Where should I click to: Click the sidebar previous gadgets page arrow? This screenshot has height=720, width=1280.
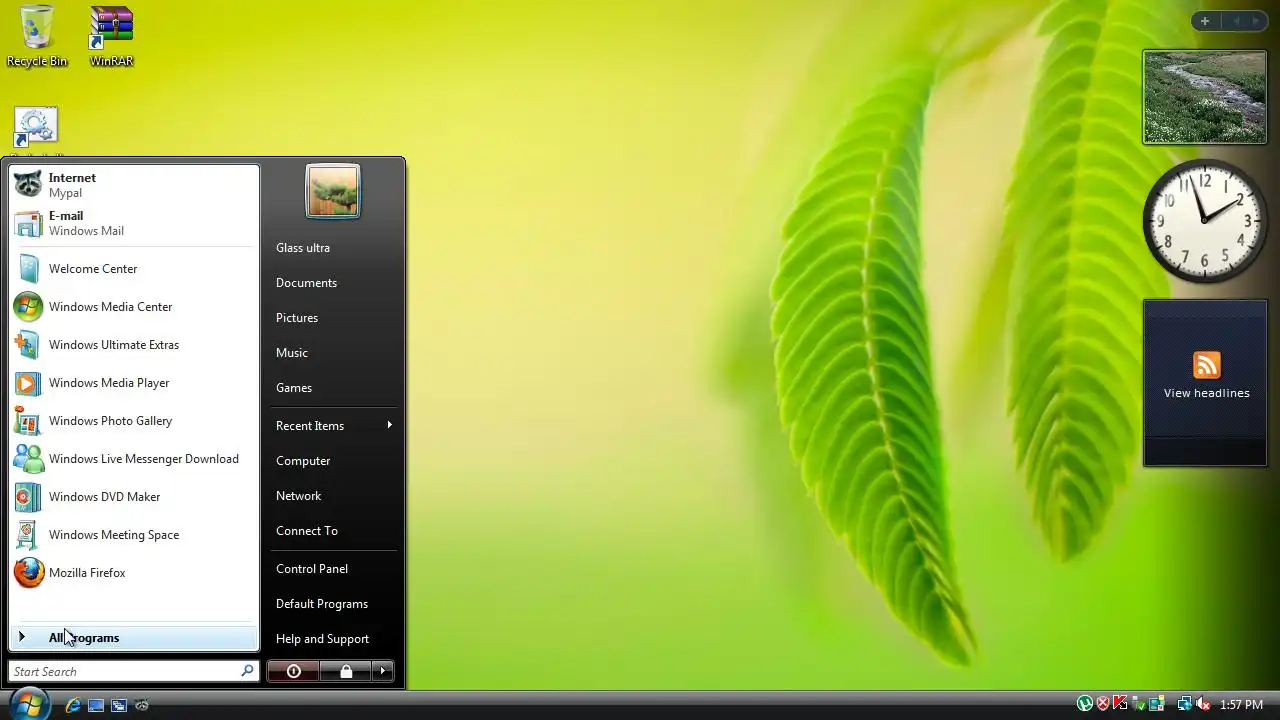tap(1236, 21)
